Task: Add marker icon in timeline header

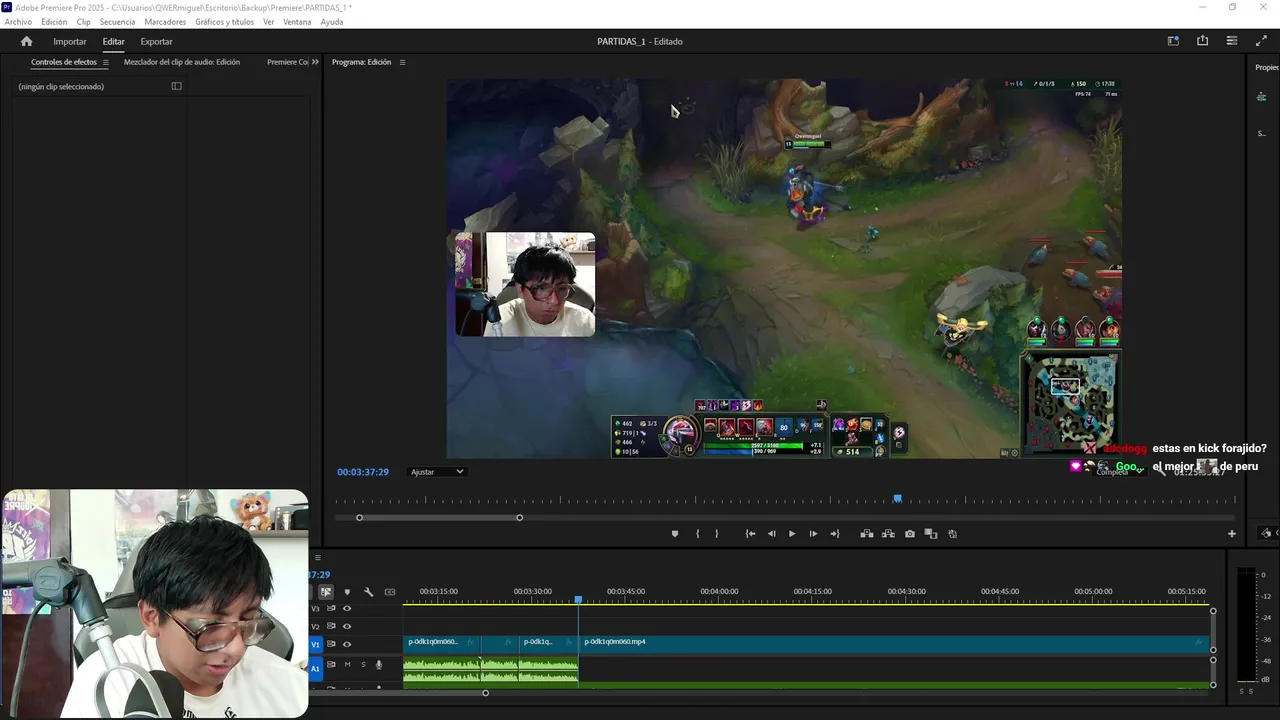Action: pyautogui.click(x=347, y=592)
